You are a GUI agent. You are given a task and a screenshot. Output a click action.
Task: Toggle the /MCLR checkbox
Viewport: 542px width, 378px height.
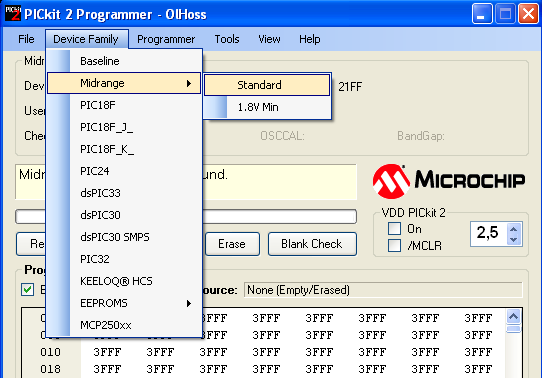coord(394,246)
